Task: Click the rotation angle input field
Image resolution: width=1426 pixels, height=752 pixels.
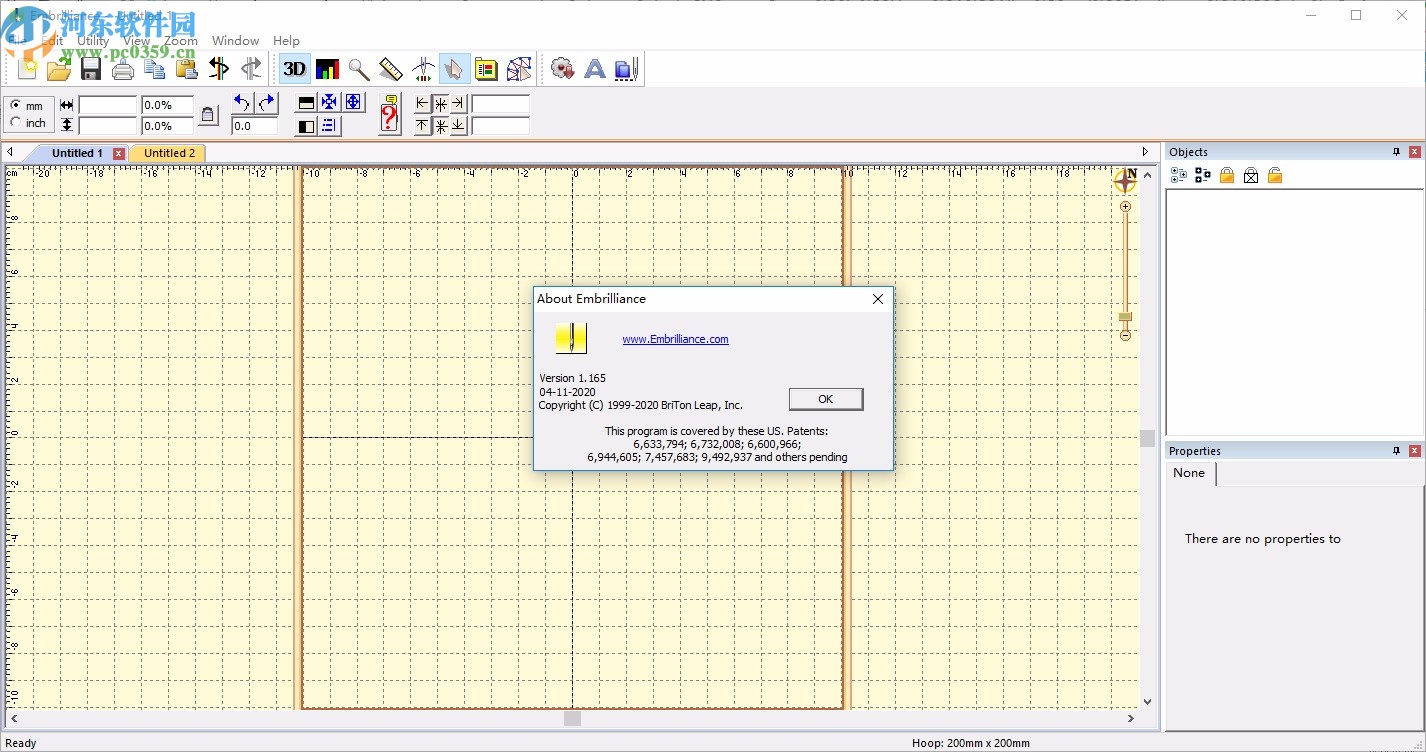Action: pyautogui.click(x=254, y=126)
